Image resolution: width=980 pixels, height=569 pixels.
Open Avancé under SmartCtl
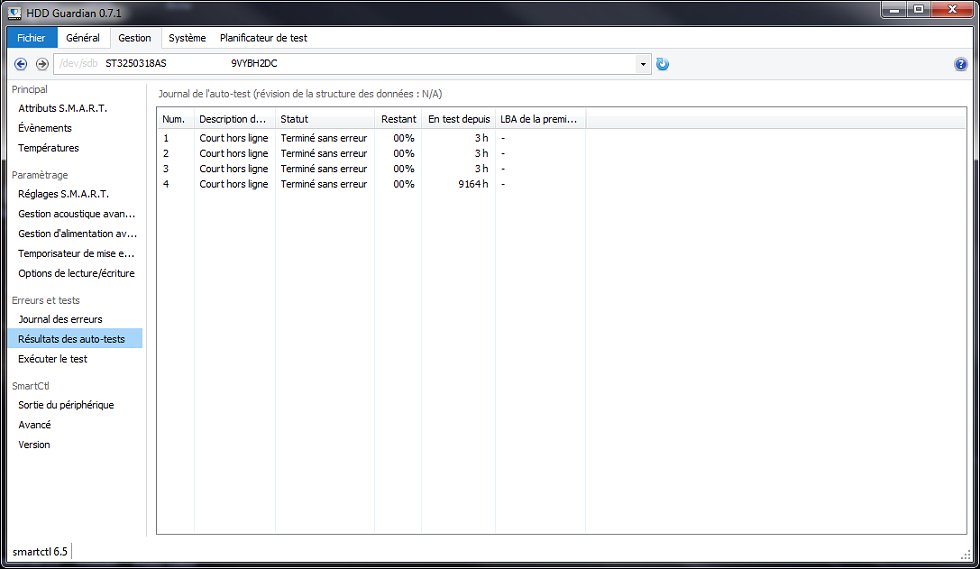tap(34, 425)
